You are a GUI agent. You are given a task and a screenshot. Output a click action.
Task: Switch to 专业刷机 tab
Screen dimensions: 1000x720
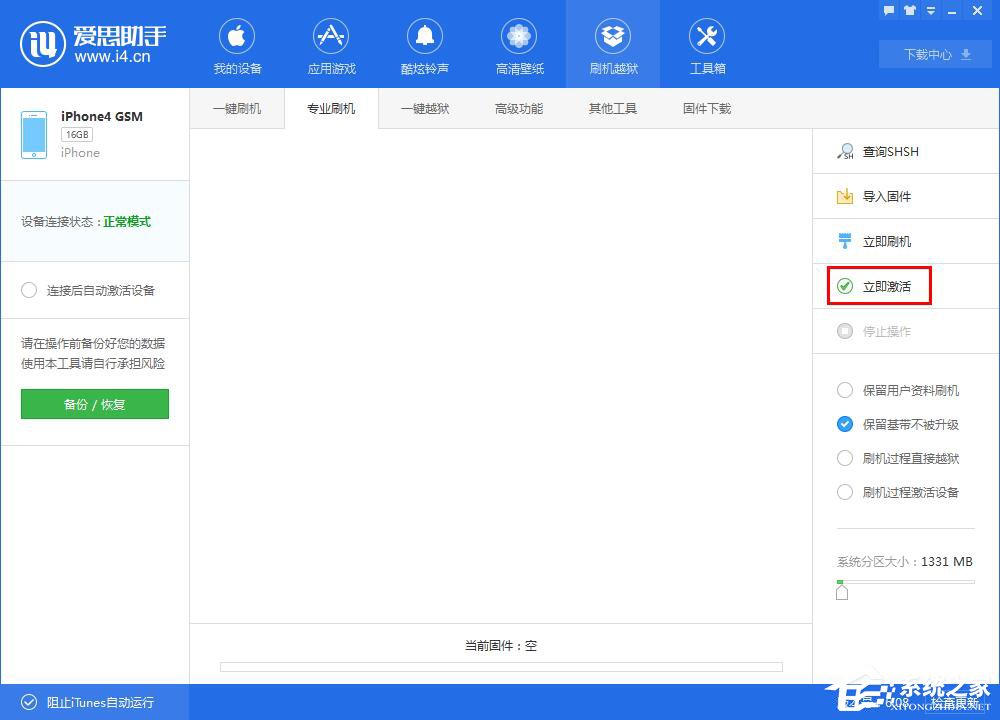(331, 108)
